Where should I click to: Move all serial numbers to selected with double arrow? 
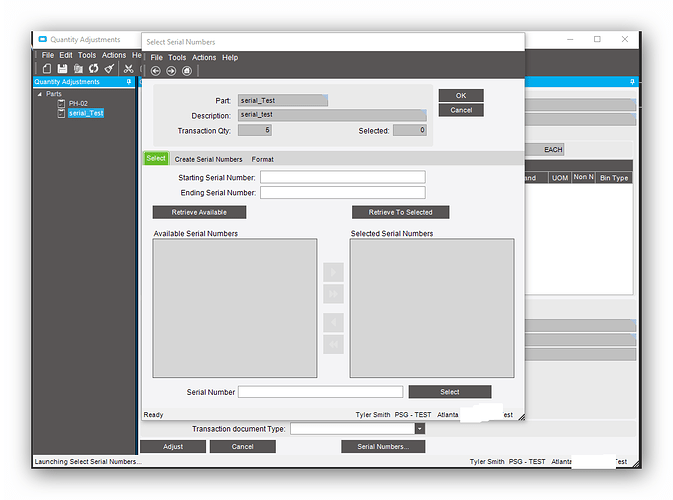tap(333, 294)
